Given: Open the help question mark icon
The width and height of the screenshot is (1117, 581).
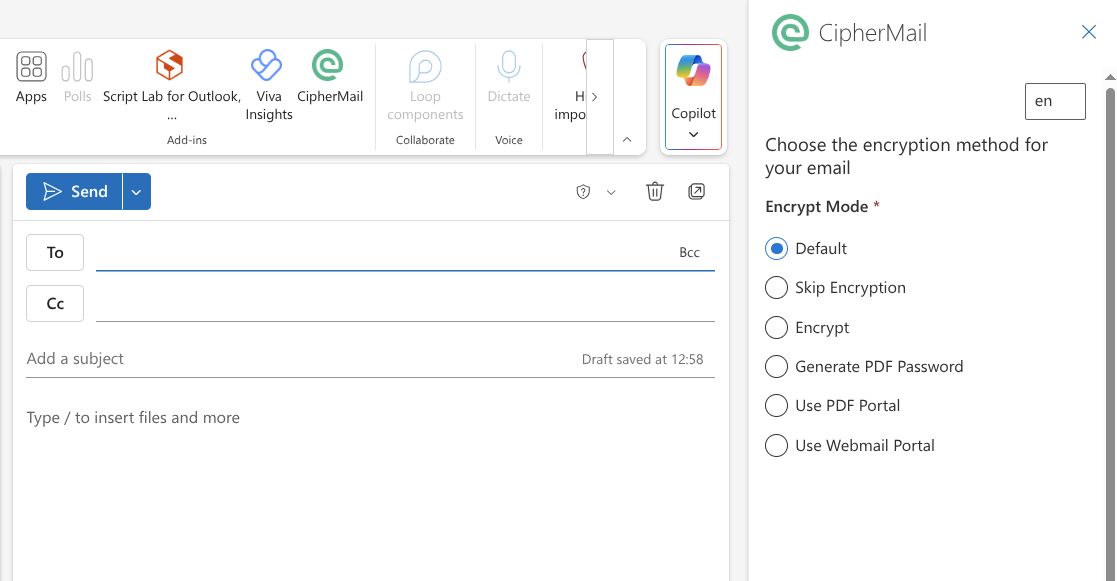Looking at the screenshot, I should (x=582, y=191).
